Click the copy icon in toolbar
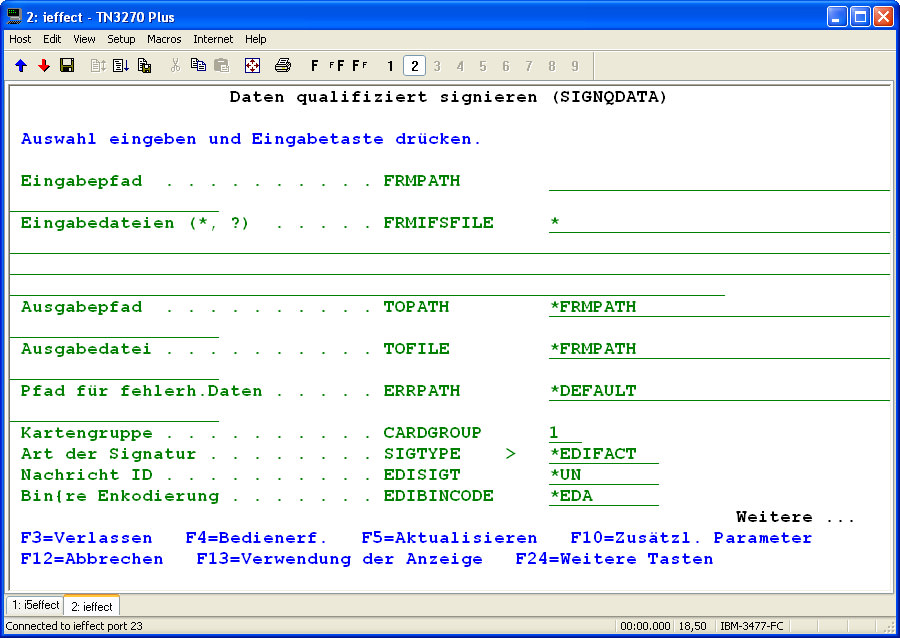The height and width of the screenshot is (638, 900). point(198,66)
